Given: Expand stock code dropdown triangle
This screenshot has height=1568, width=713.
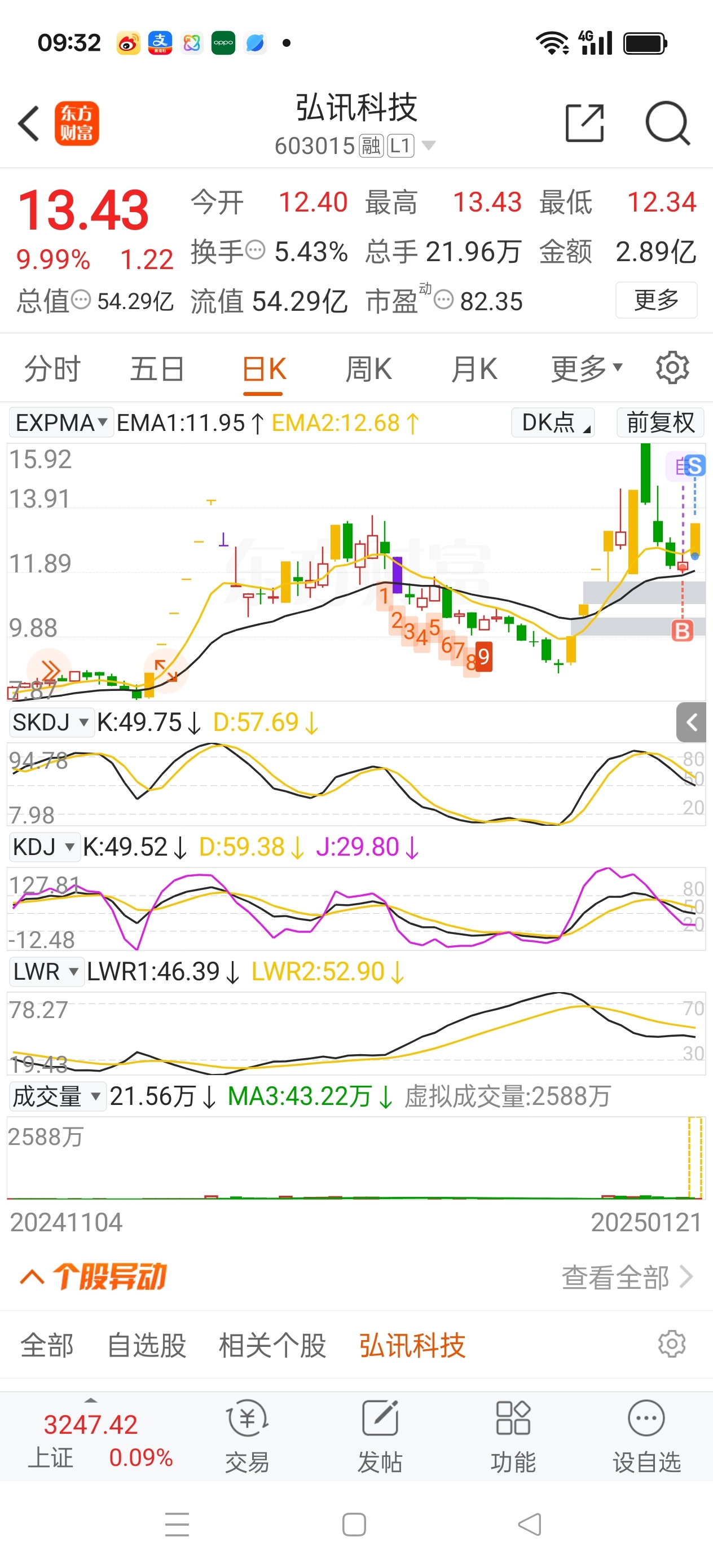Looking at the screenshot, I should coord(429,146).
